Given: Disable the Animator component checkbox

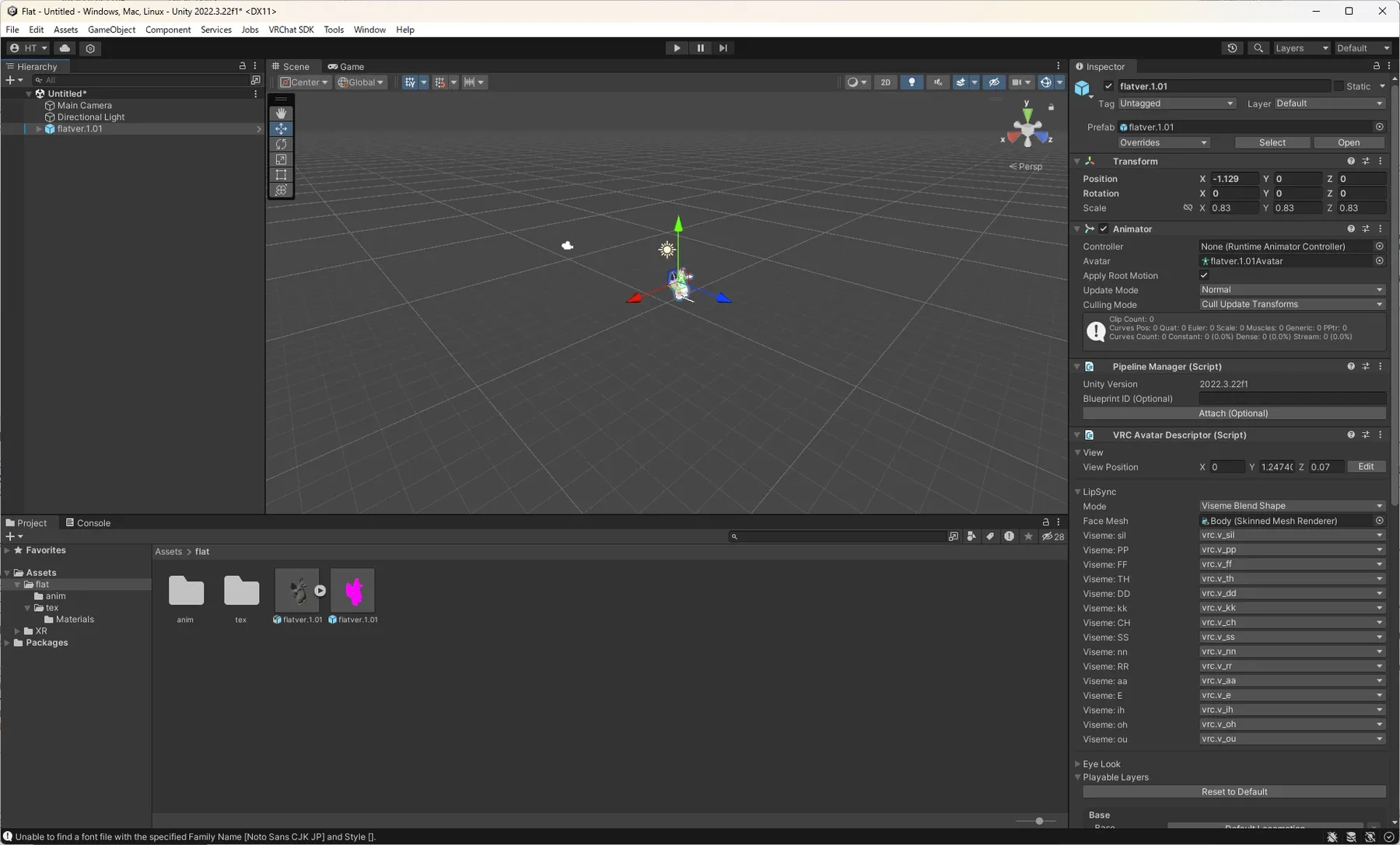Looking at the screenshot, I should click(x=1104, y=229).
